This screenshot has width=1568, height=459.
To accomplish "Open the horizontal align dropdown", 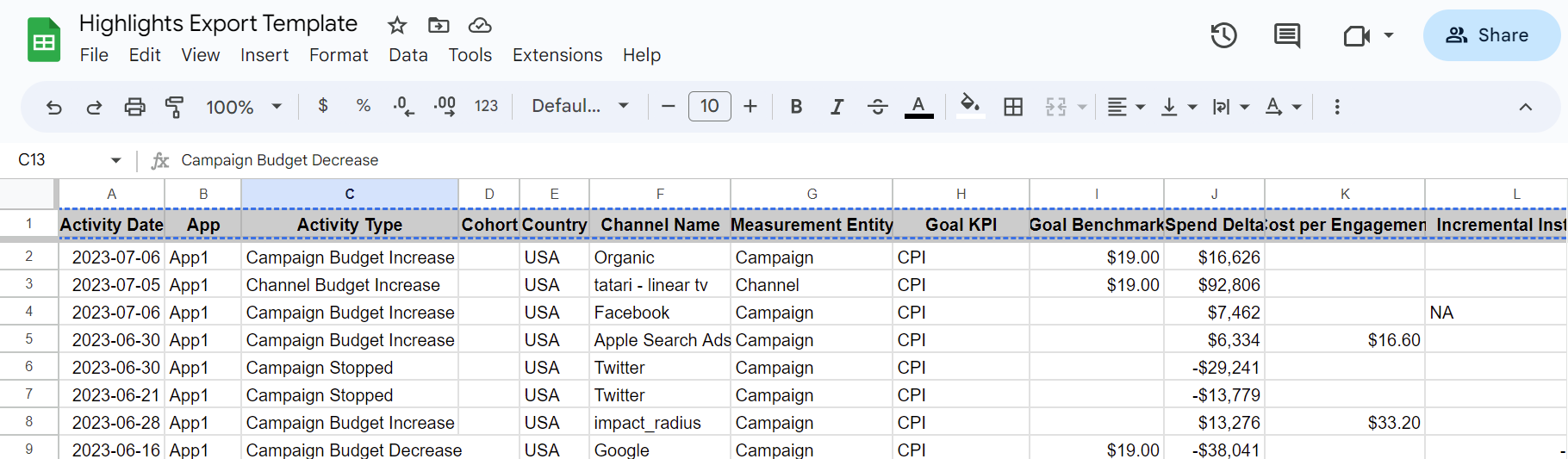I will click(x=1125, y=107).
